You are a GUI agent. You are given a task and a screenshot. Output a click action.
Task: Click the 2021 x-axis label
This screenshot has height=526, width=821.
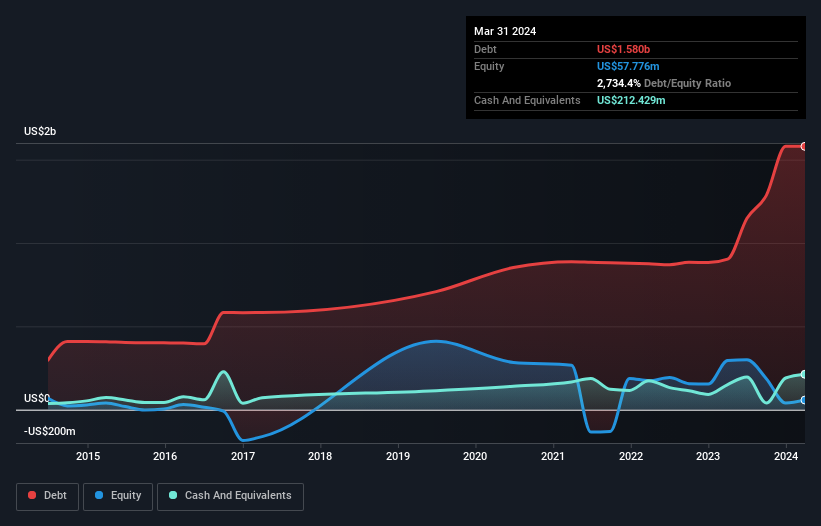[552, 456]
